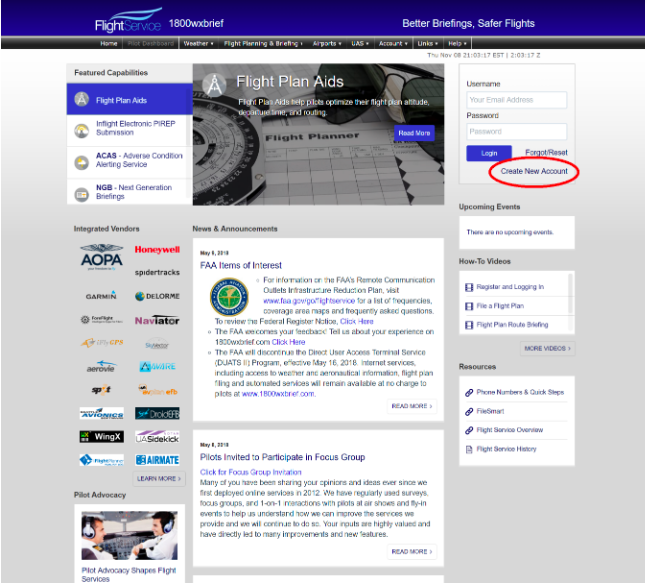
Task: Click the Flight Plan Aids compass icon
Action: point(82,99)
